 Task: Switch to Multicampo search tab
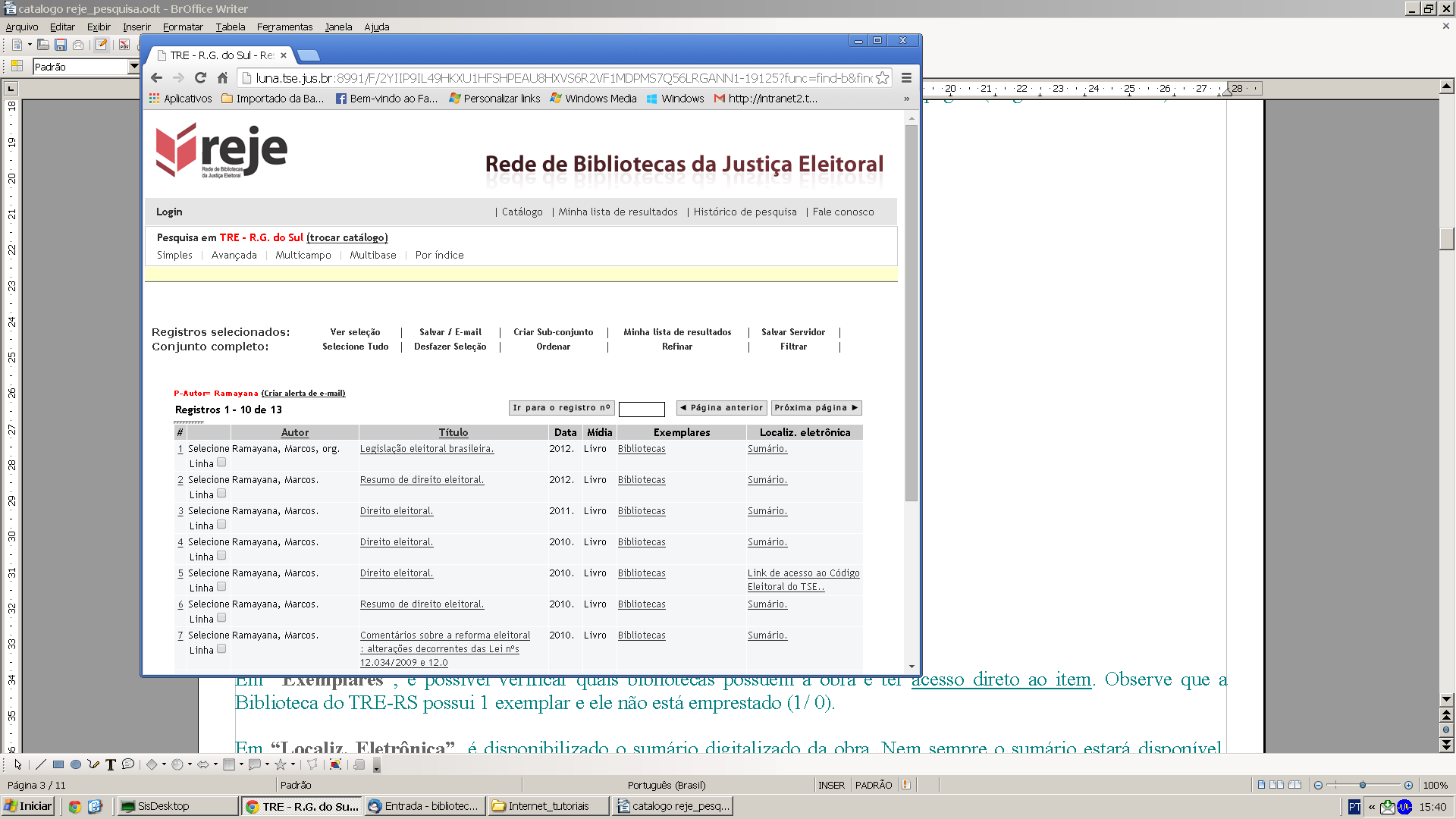(x=303, y=256)
